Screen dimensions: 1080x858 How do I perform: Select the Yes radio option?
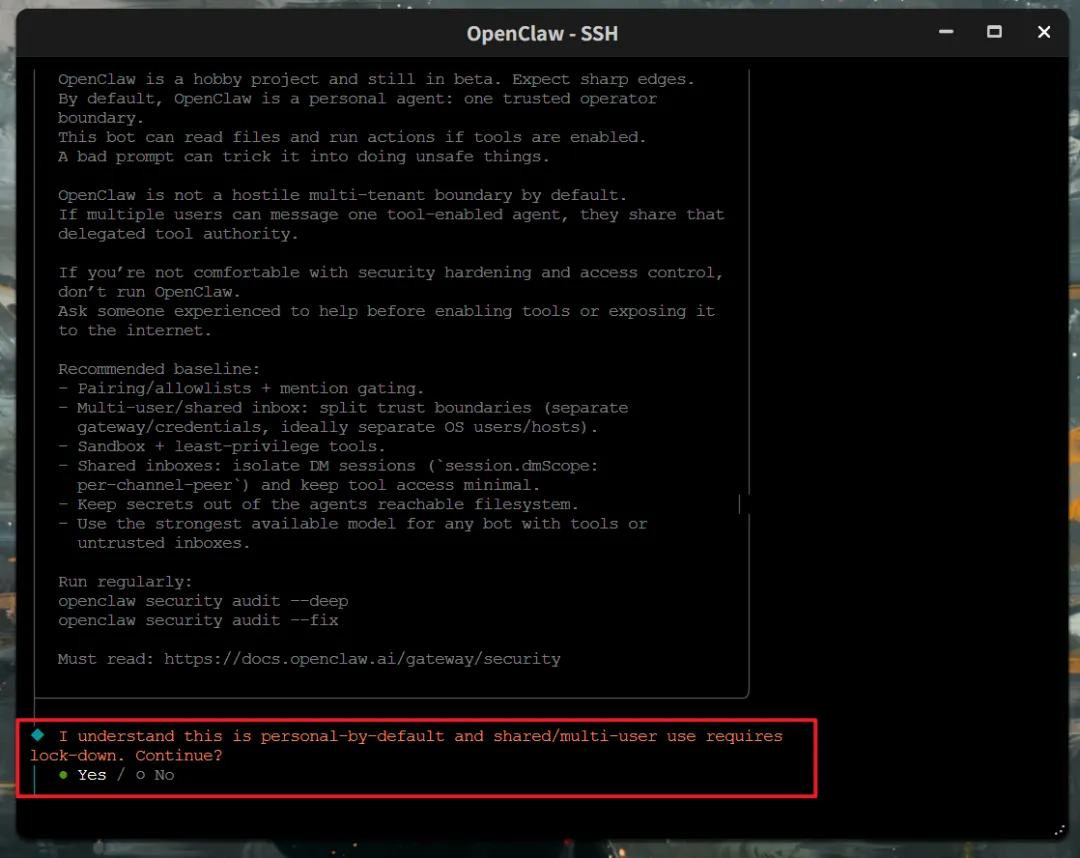point(83,775)
